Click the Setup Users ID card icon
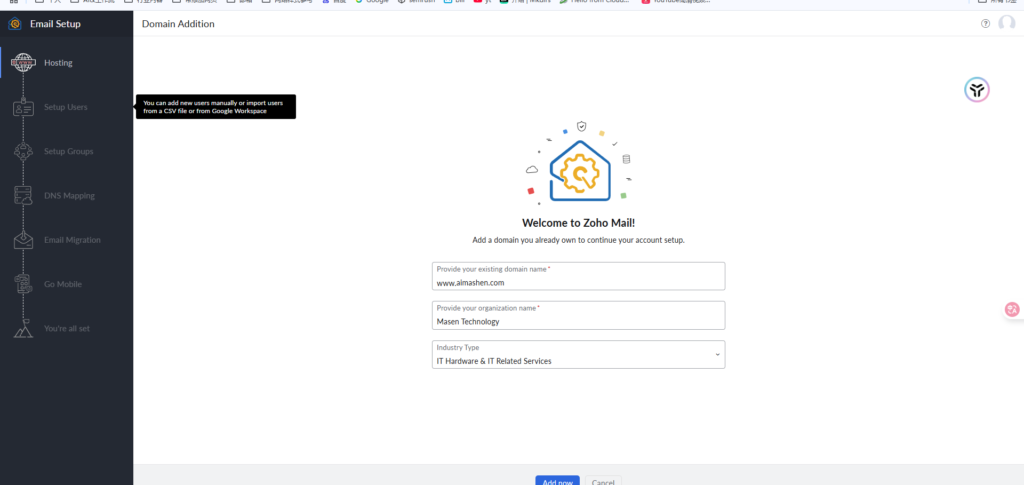 [24, 108]
